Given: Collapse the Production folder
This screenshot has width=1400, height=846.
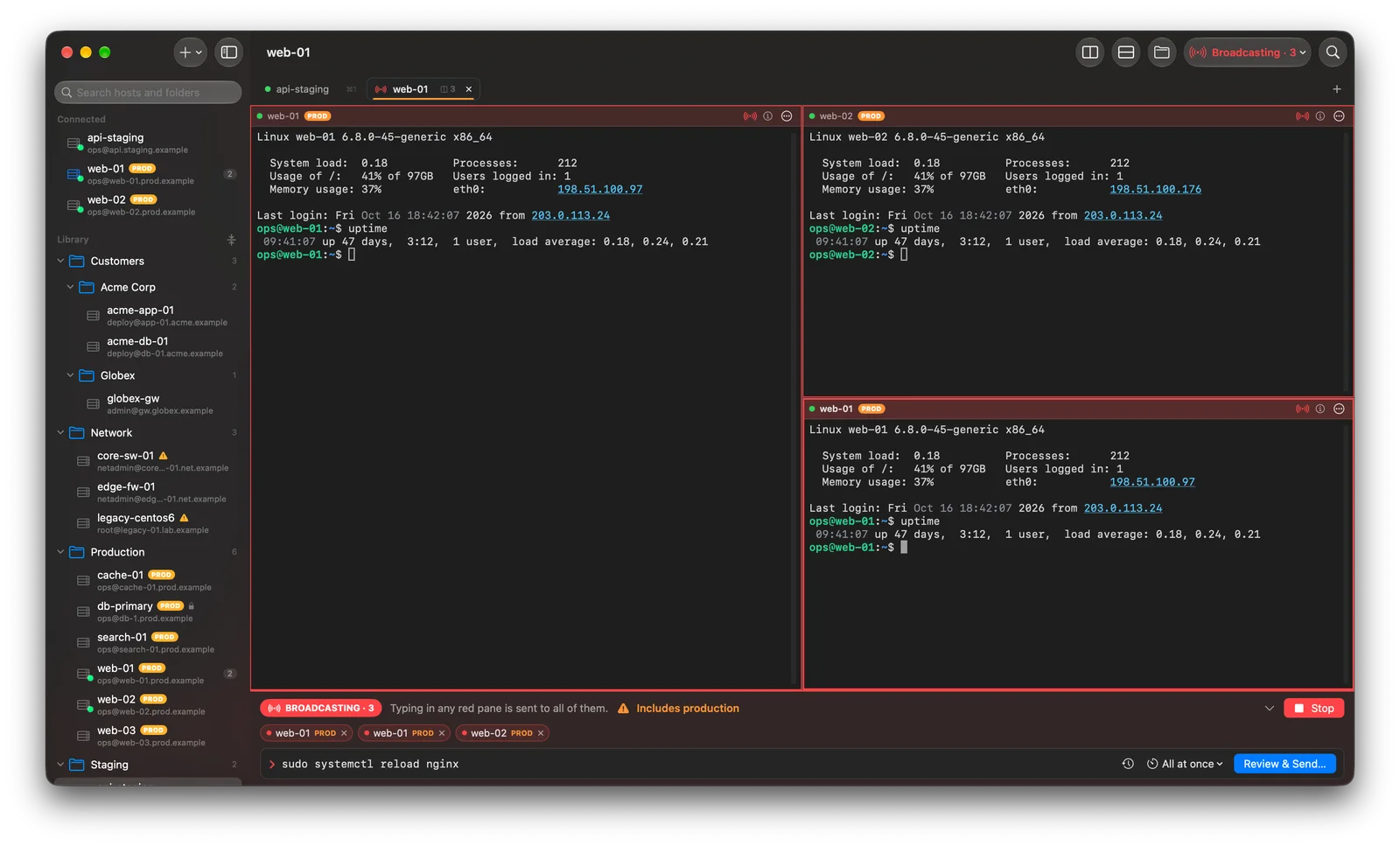Looking at the screenshot, I should 60,552.
